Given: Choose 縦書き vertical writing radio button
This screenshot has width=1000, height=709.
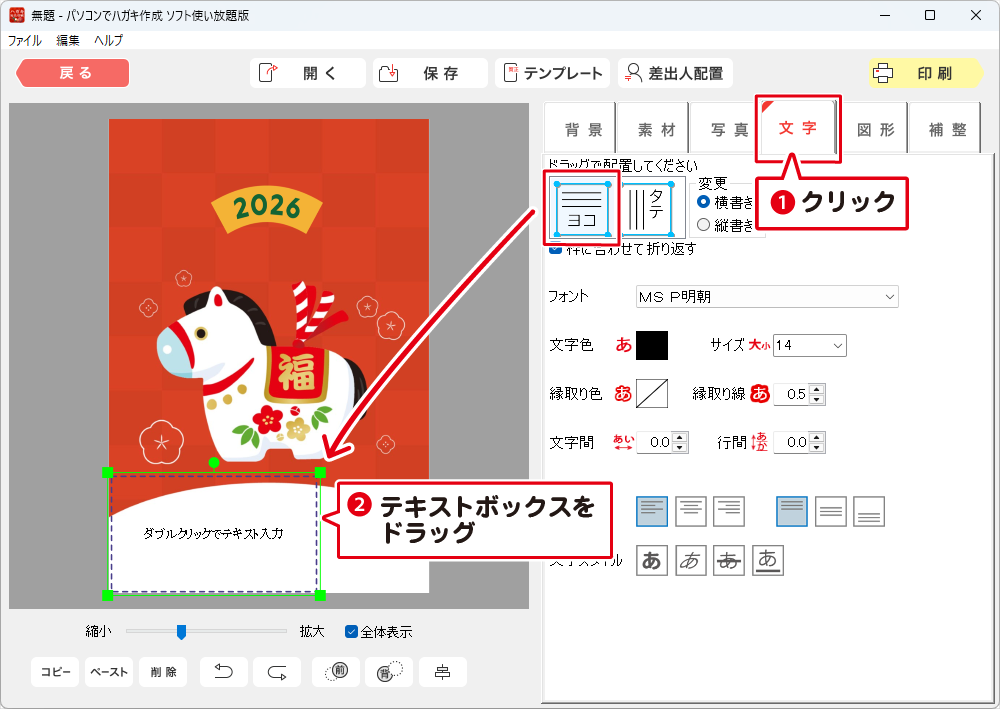Looking at the screenshot, I should (x=704, y=225).
